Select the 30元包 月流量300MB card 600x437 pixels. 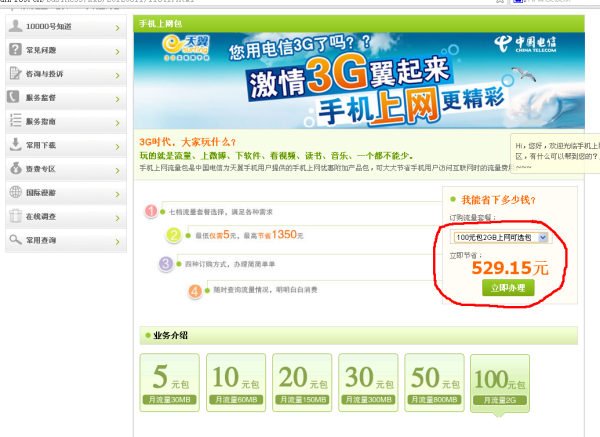(x=368, y=382)
